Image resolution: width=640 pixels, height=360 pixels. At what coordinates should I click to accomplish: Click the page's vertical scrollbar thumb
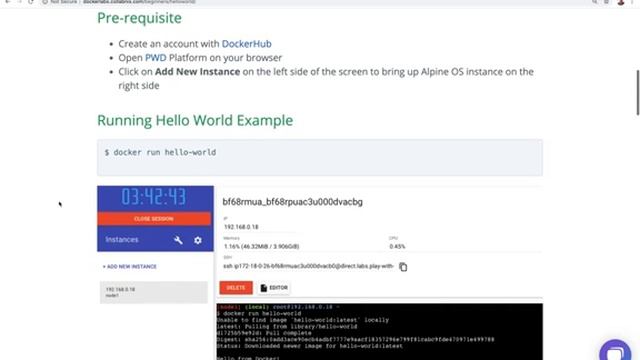pyautogui.click(x=638, y=93)
